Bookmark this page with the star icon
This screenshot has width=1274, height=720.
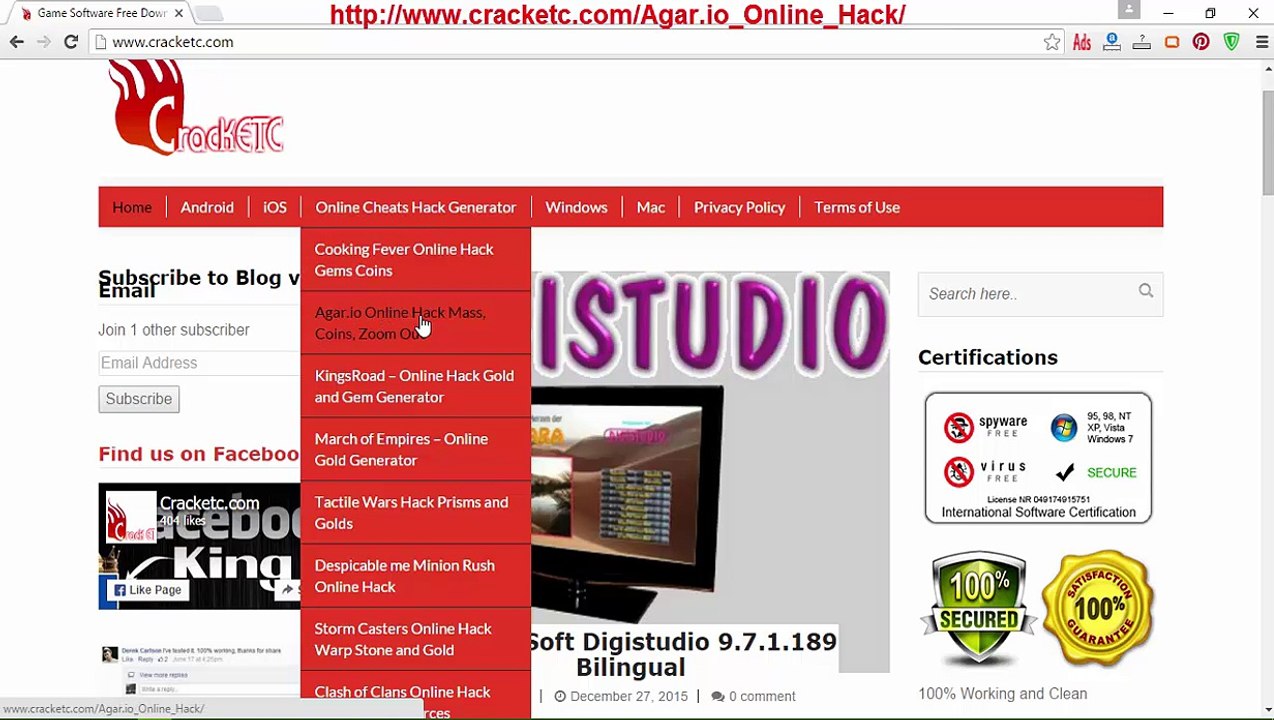(x=1052, y=42)
